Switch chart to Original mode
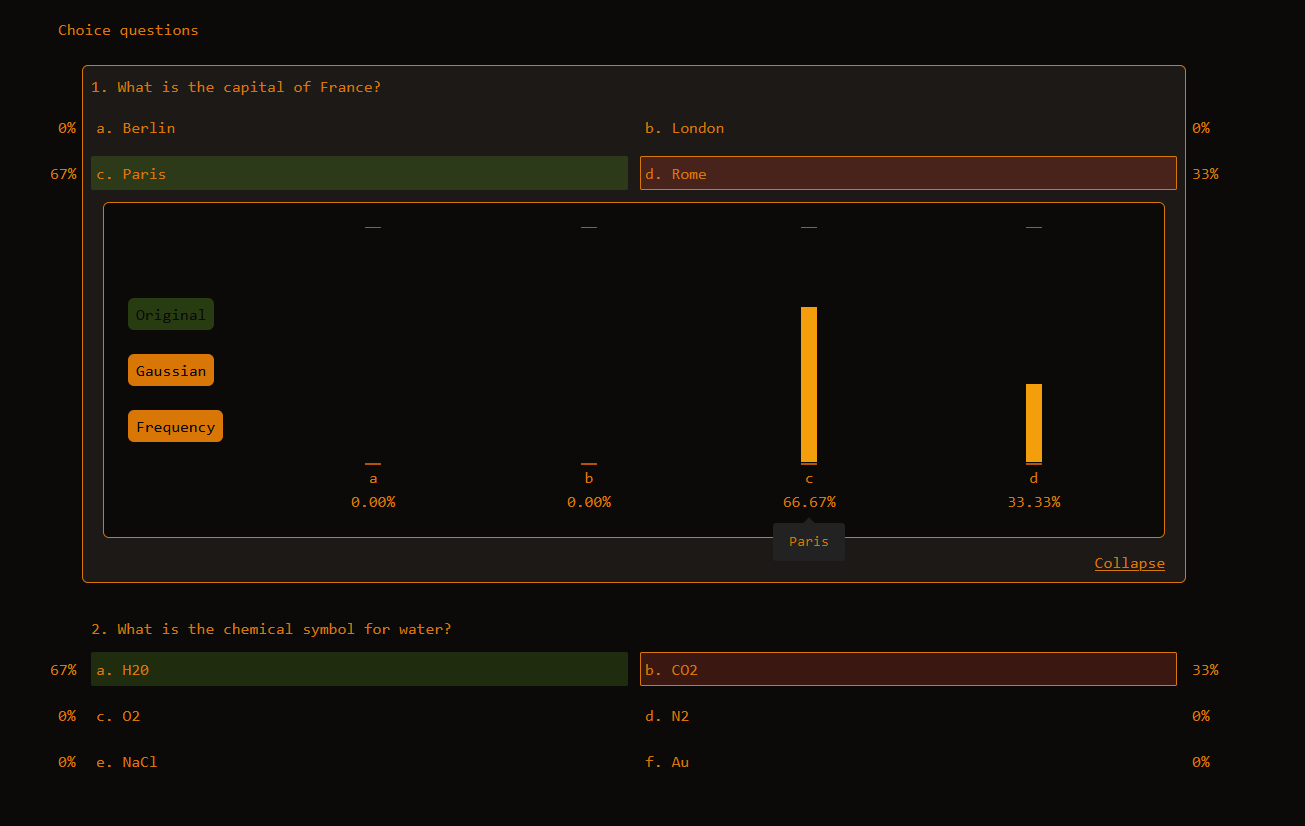The image size is (1305, 826). point(170,315)
